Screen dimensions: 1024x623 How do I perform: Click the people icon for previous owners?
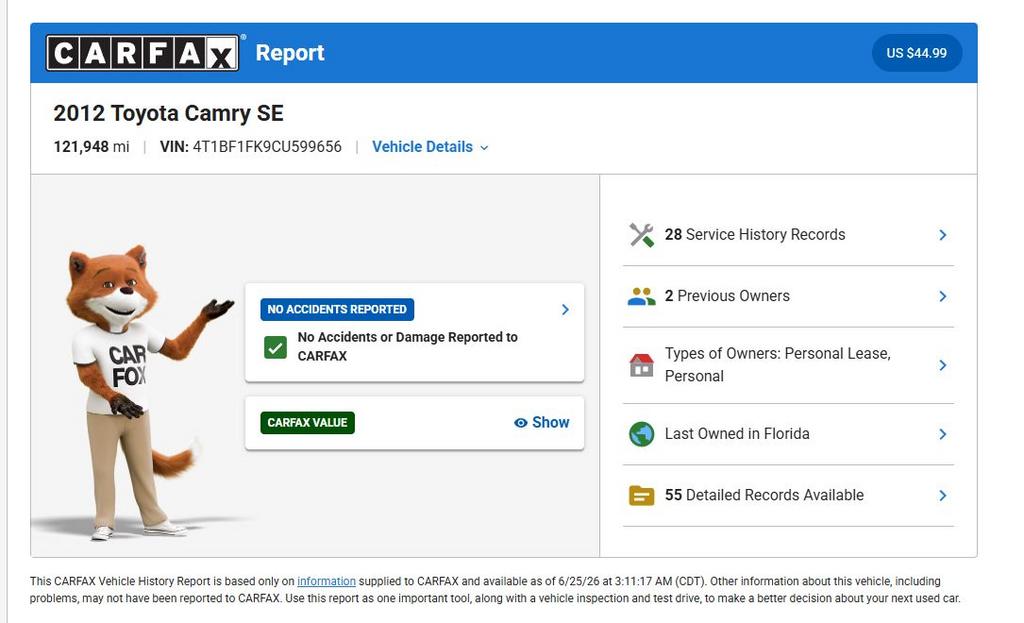(641, 296)
